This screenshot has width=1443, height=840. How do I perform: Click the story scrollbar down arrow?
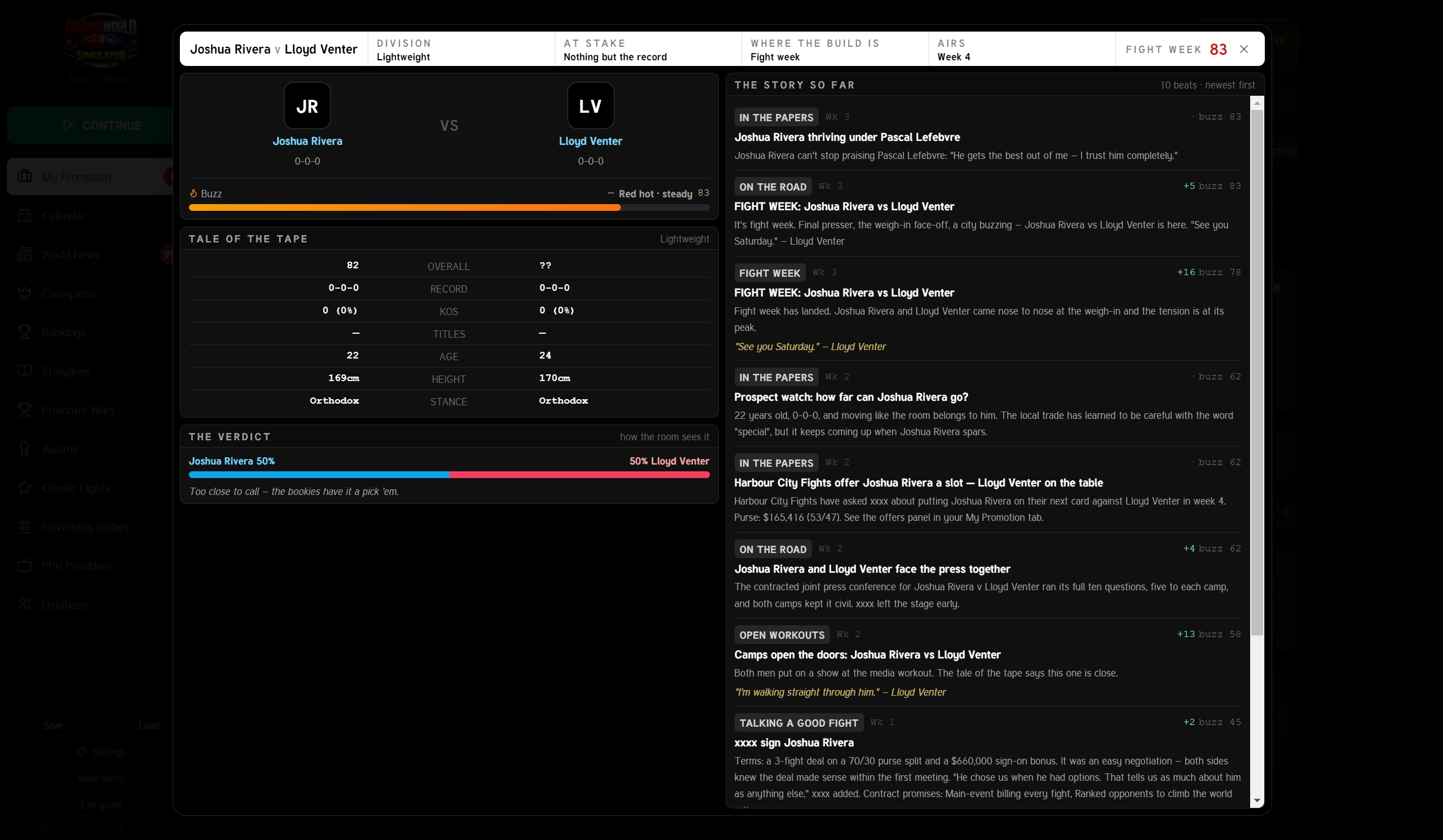tap(1257, 800)
